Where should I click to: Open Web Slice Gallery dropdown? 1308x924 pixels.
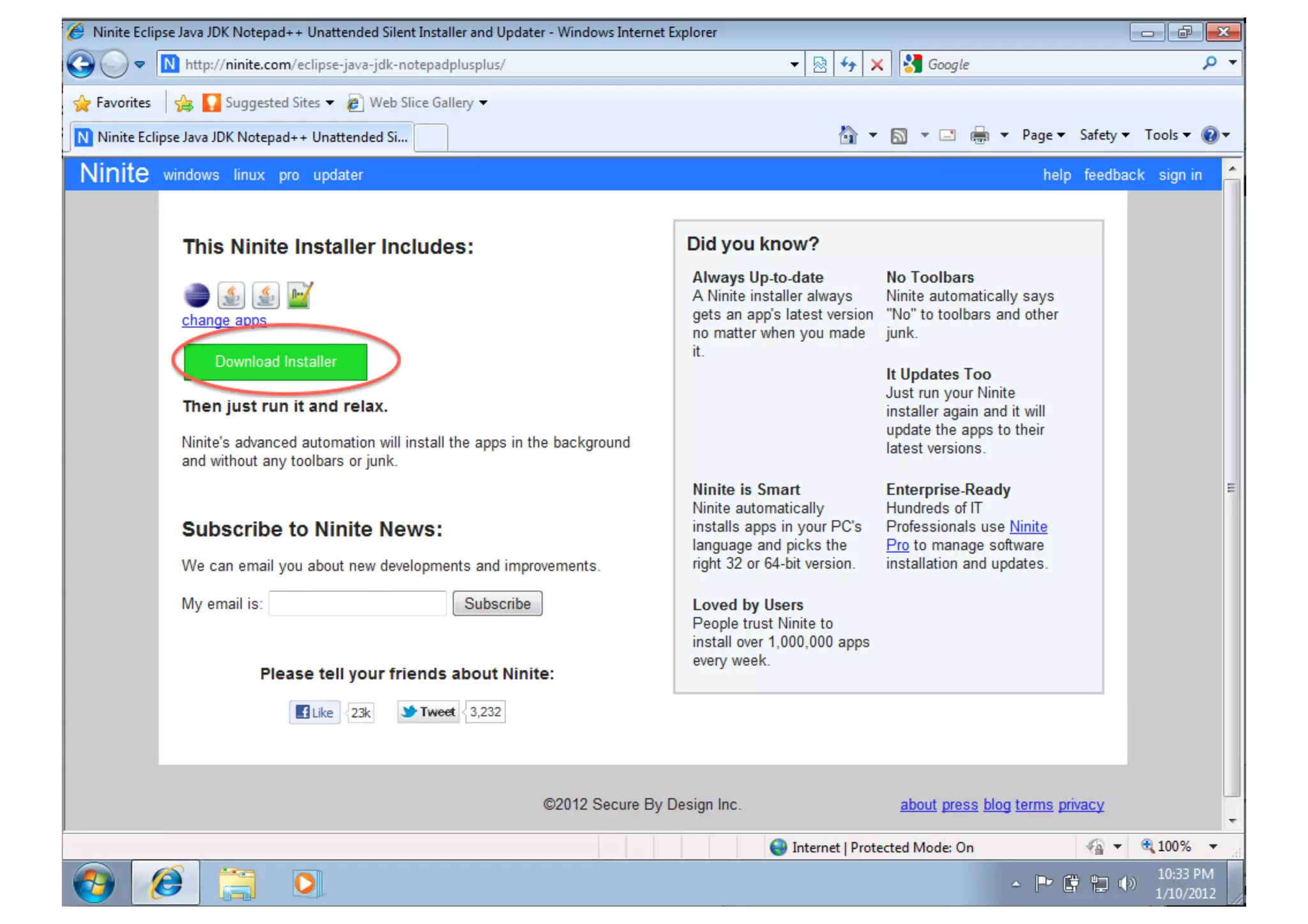(417, 103)
